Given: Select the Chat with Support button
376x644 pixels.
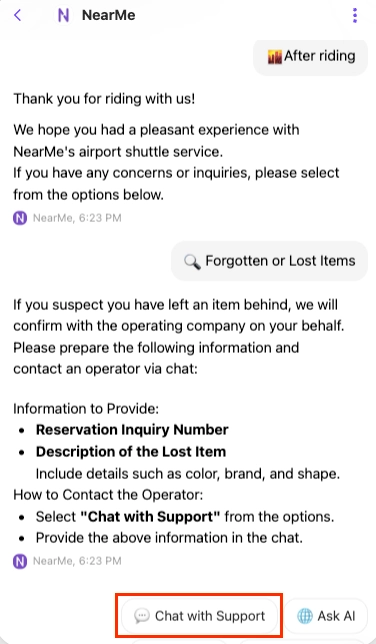Looking at the screenshot, I should pyautogui.click(x=200, y=616).
